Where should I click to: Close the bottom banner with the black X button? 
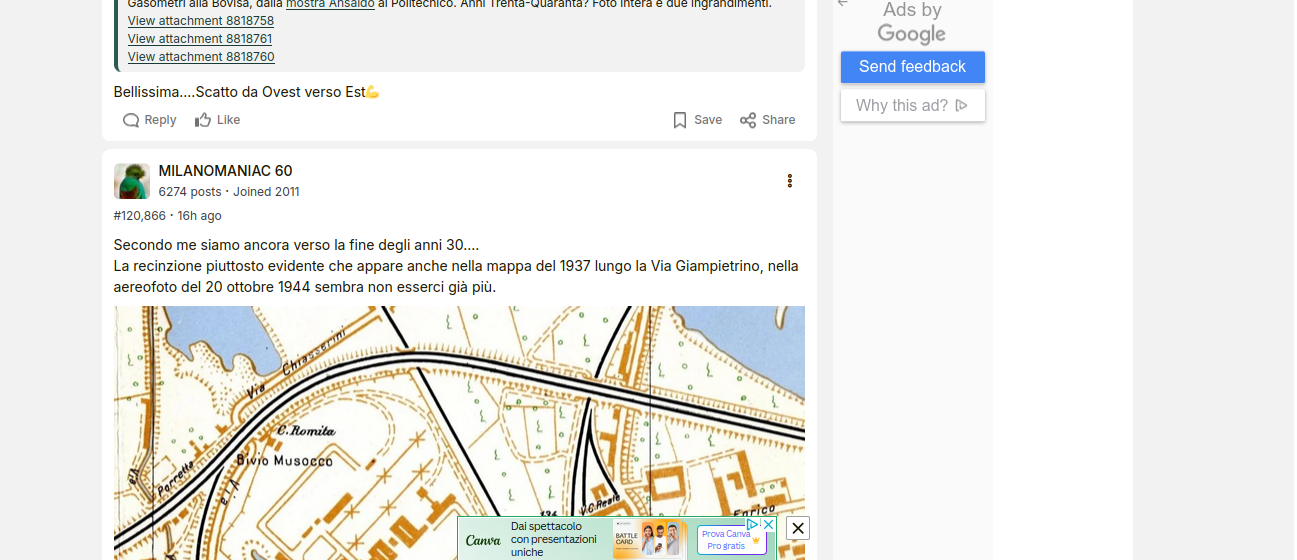(x=797, y=528)
